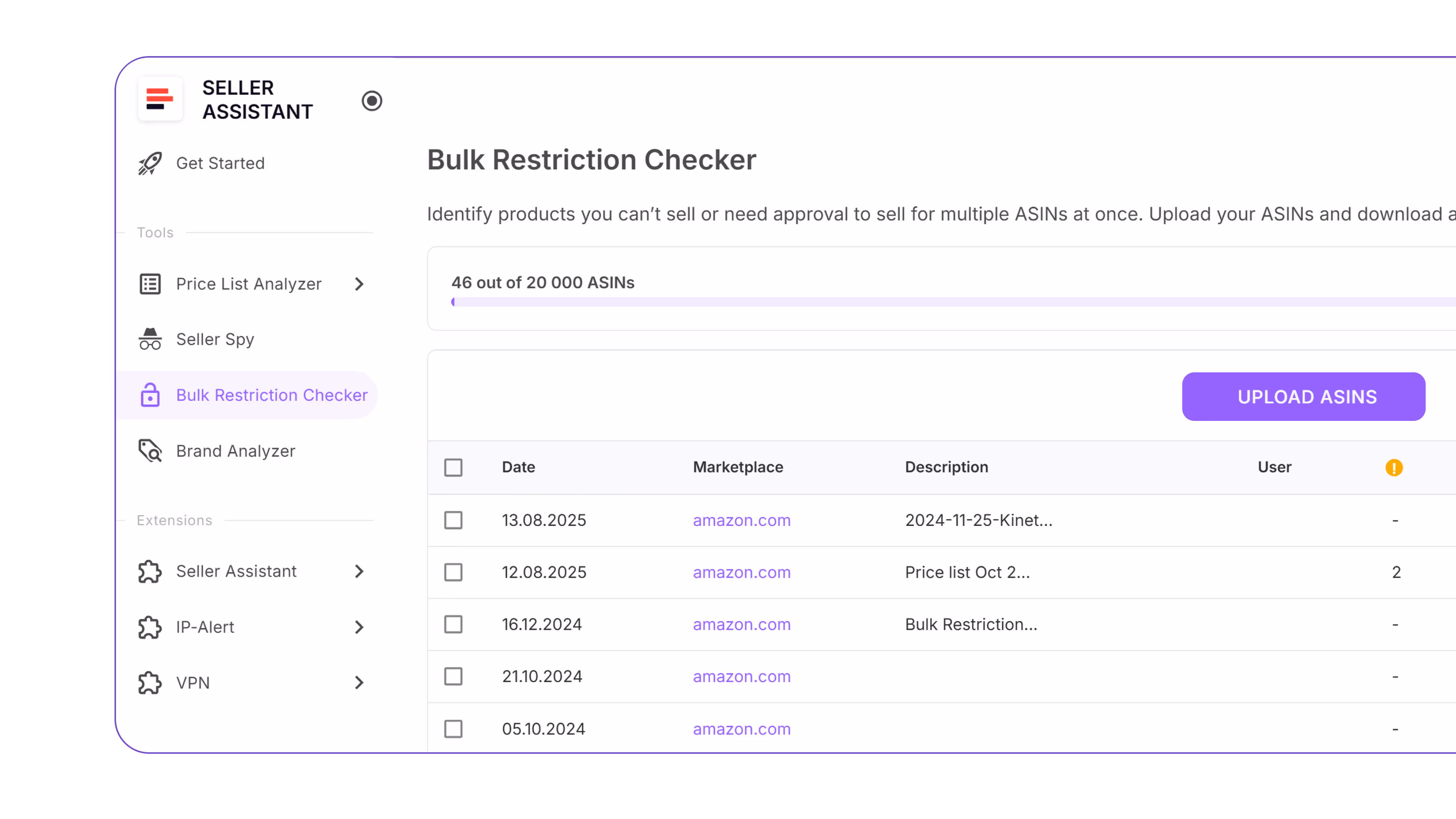Image resolution: width=1456 pixels, height=819 pixels.
Task: Toggle the sidebar pin radio button
Action: click(372, 101)
